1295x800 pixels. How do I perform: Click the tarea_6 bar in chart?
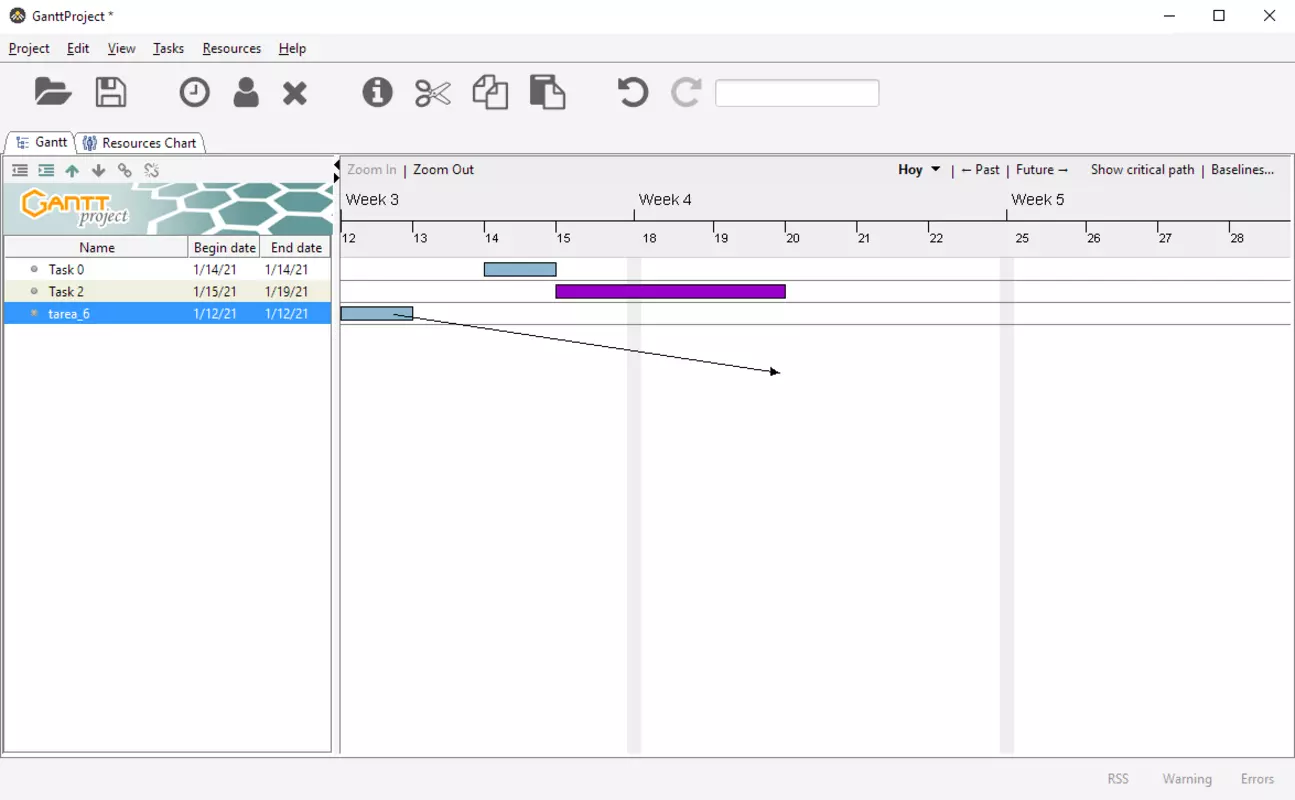(x=376, y=313)
